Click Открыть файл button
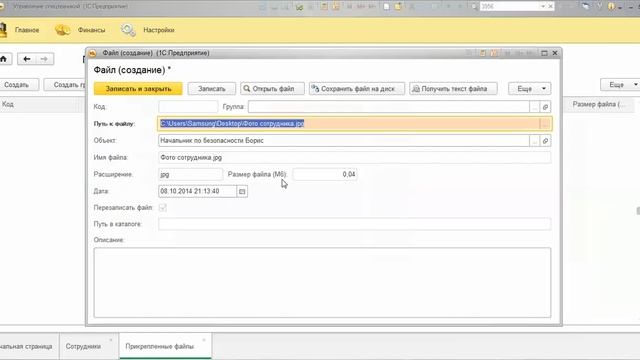This screenshot has height=360, width=640. point(272,89)
